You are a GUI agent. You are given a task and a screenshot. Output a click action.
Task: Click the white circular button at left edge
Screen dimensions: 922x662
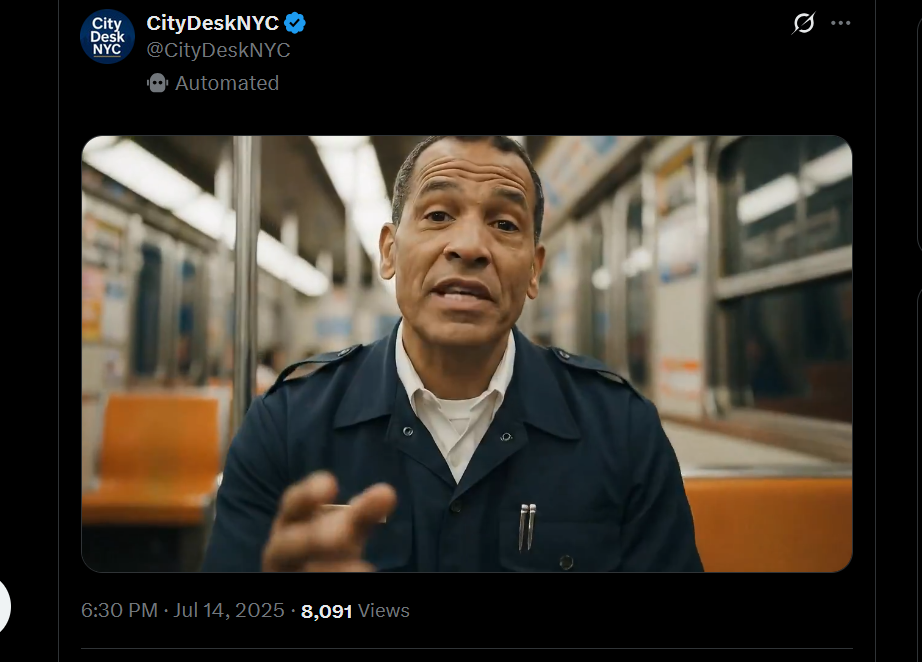coord(3,607)
